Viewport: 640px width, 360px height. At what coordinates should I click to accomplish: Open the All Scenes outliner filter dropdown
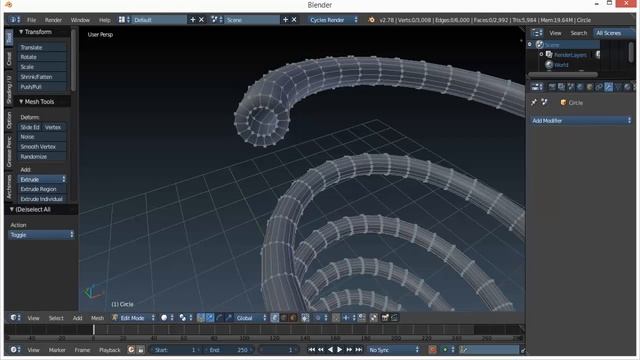click(x=614, y=33)
